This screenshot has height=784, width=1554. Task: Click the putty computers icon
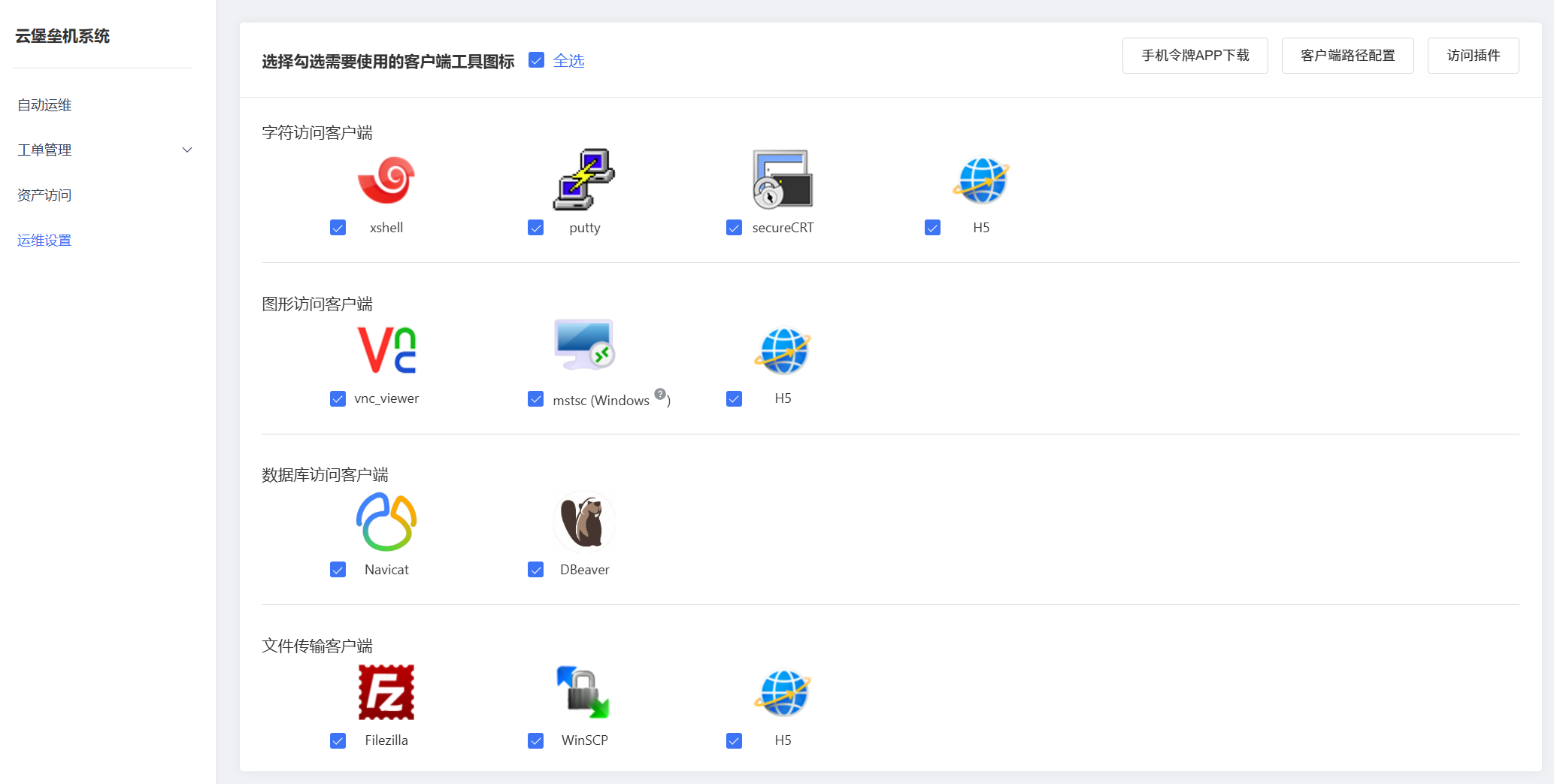pyautogui.click(x=584, y=180)
